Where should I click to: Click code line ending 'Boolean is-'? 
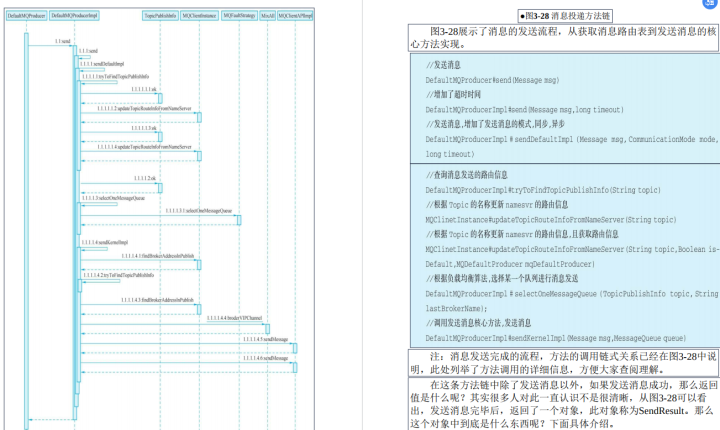pos(572,249)
